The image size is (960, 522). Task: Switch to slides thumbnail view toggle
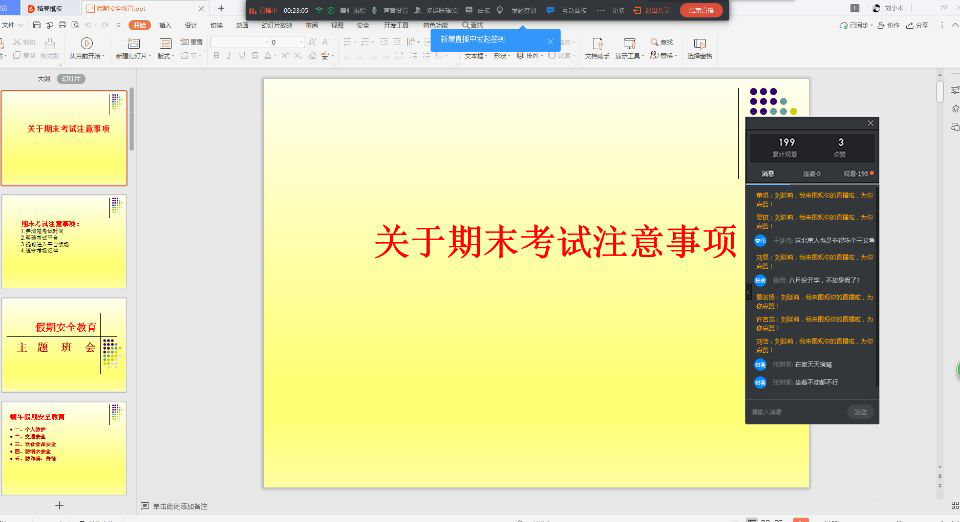pos(71,78)
